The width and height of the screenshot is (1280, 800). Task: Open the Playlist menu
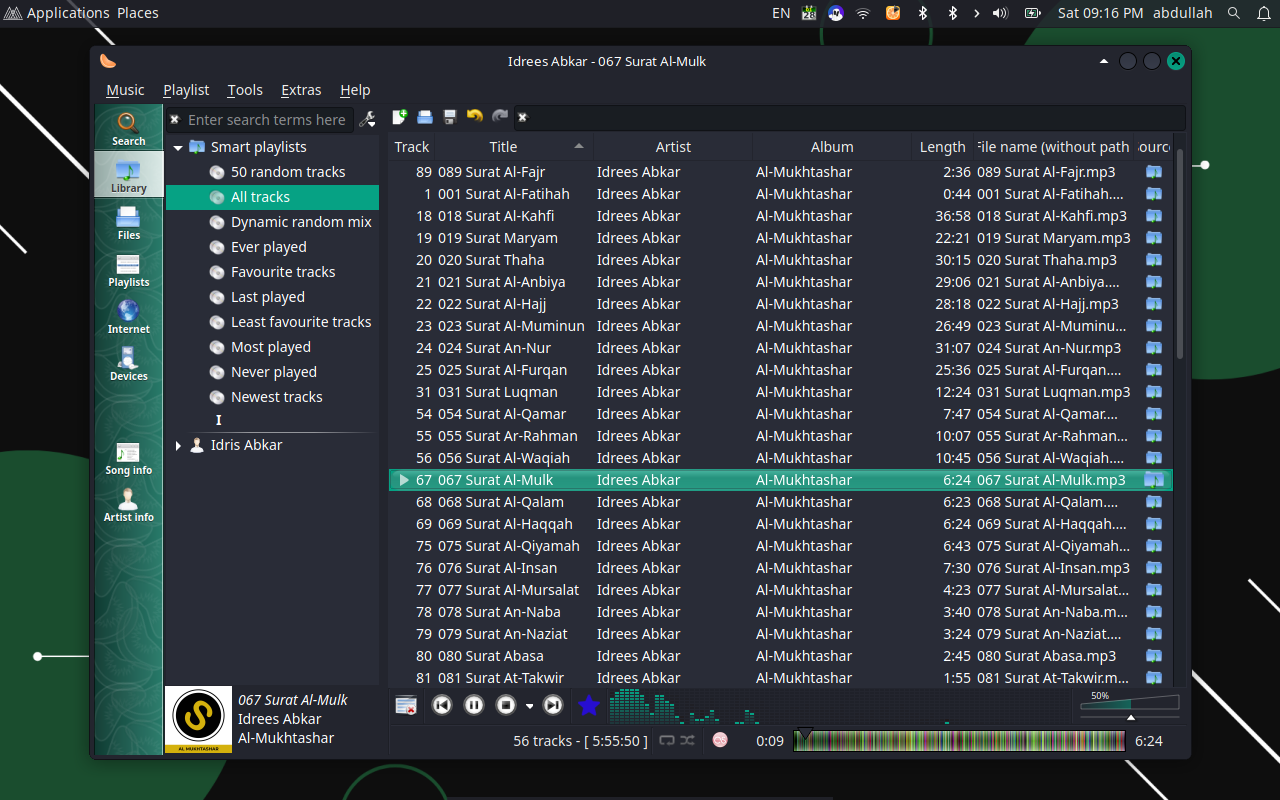tap(186, 90)
